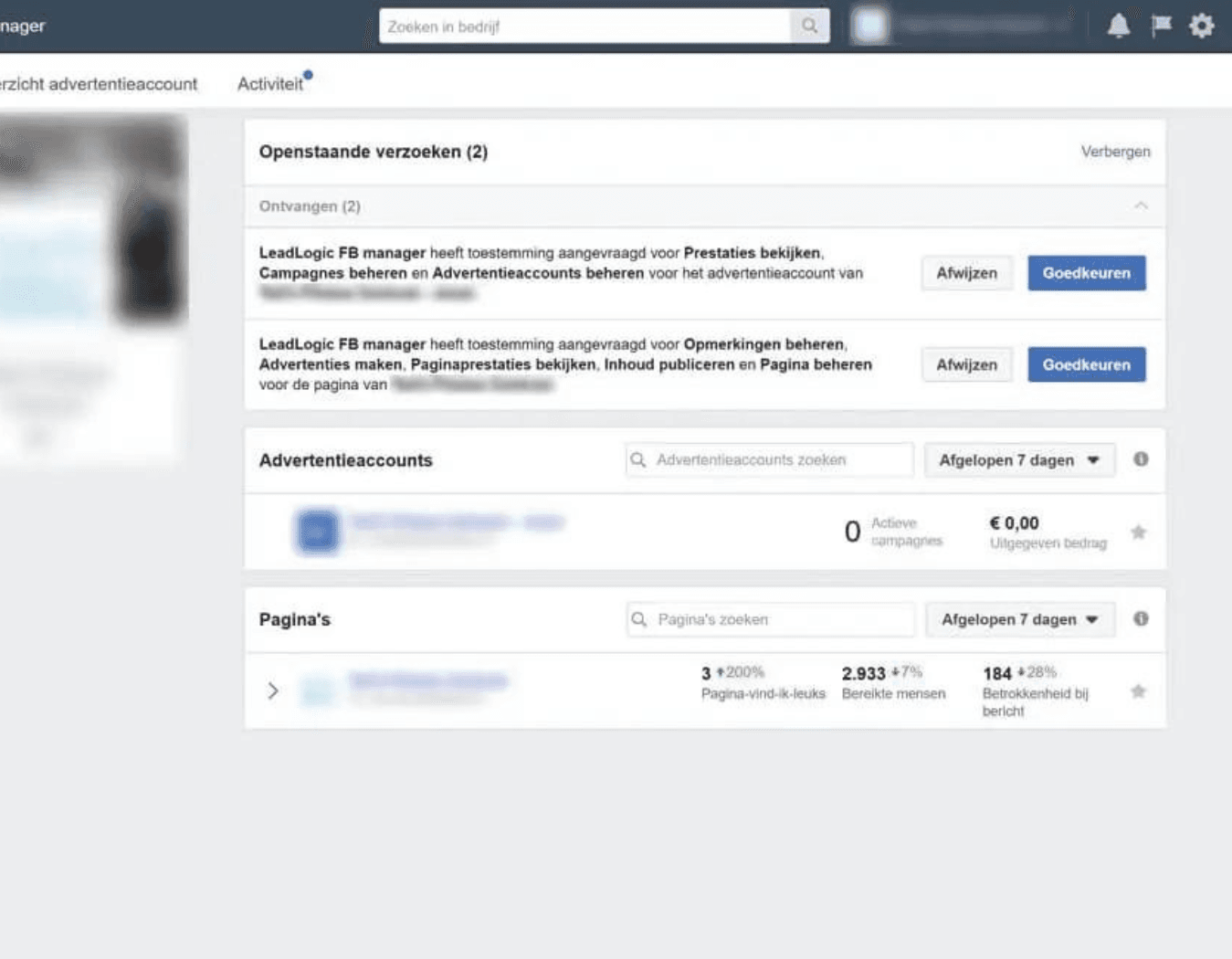Screen dimensions: 1232x959
Task: Toggle favorite star for the ad account
Action: [1138, 532]
